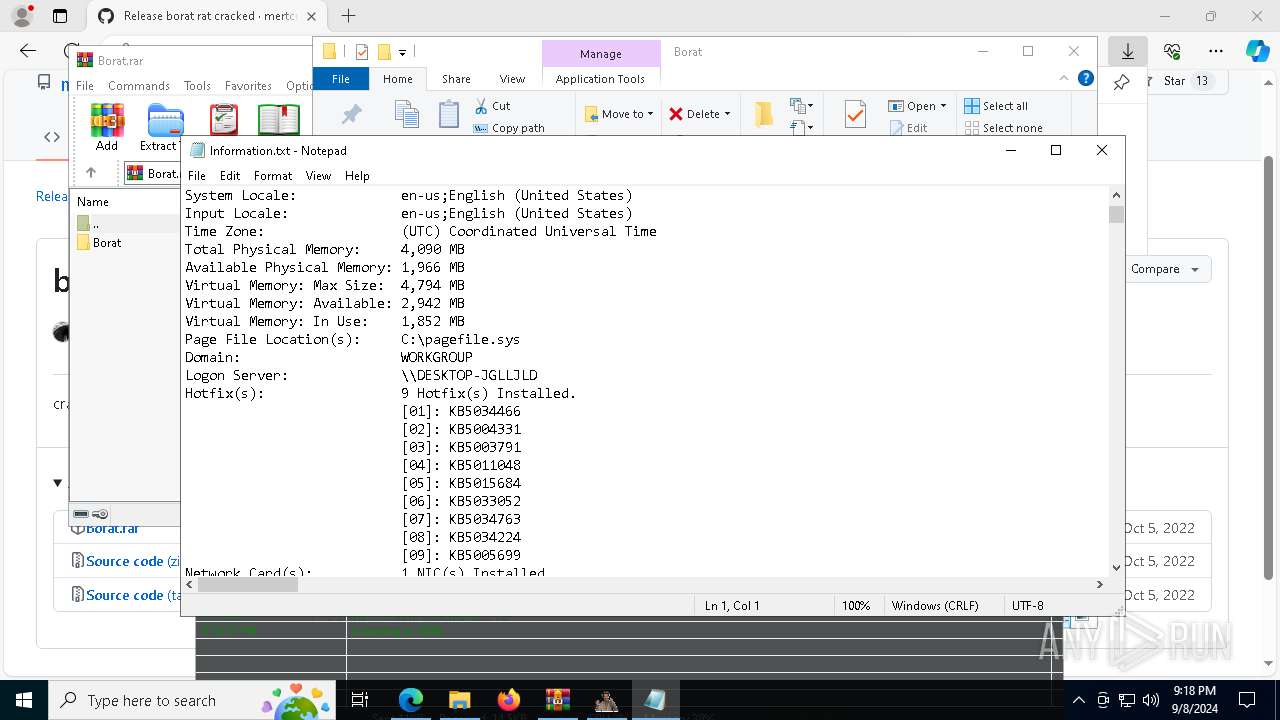The image size is (1280, 720).
Task: Click the Edge profile avatar icon
Action: point(22,16)
